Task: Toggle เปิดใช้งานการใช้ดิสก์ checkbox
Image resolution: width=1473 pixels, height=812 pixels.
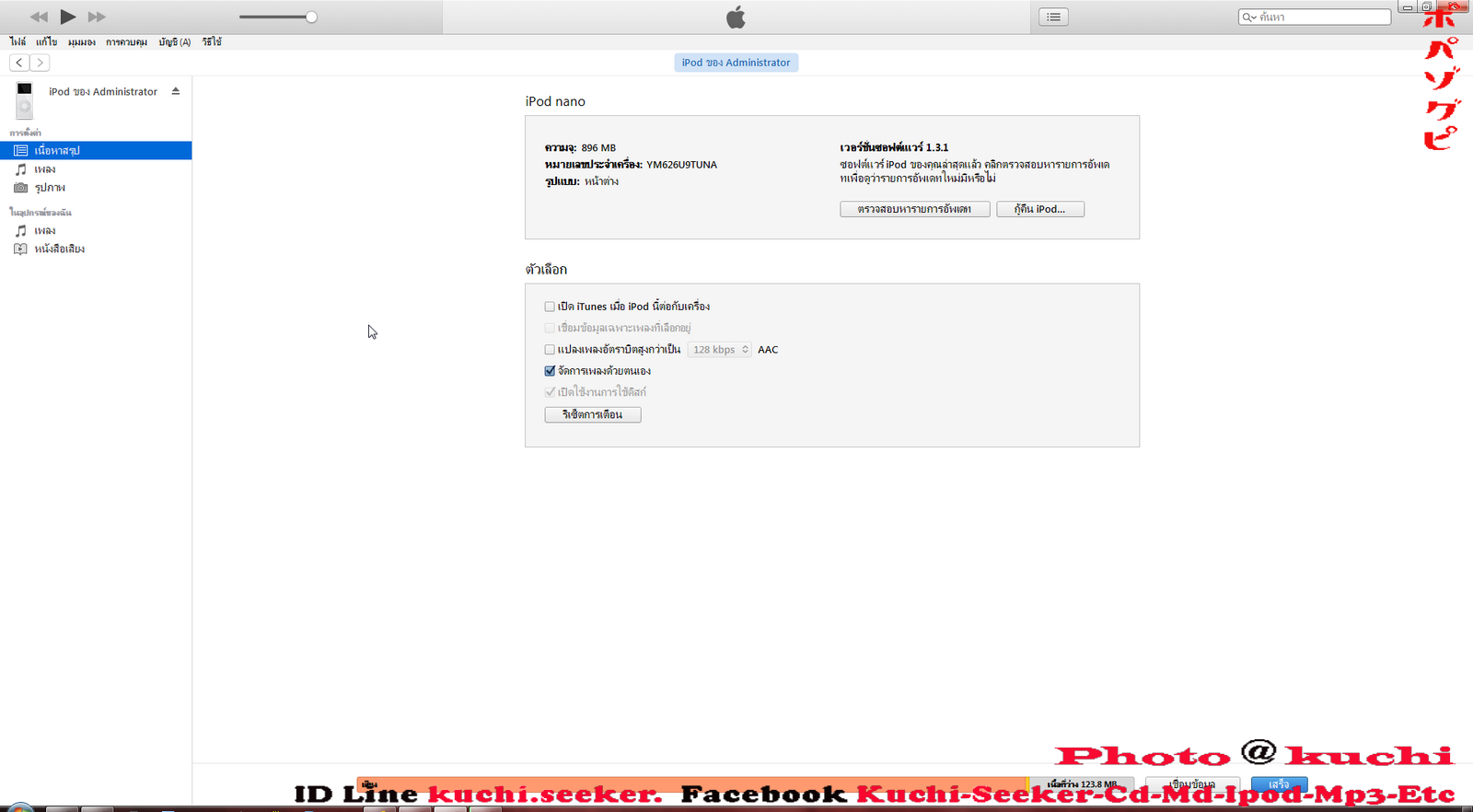Action: click(550, 392)
